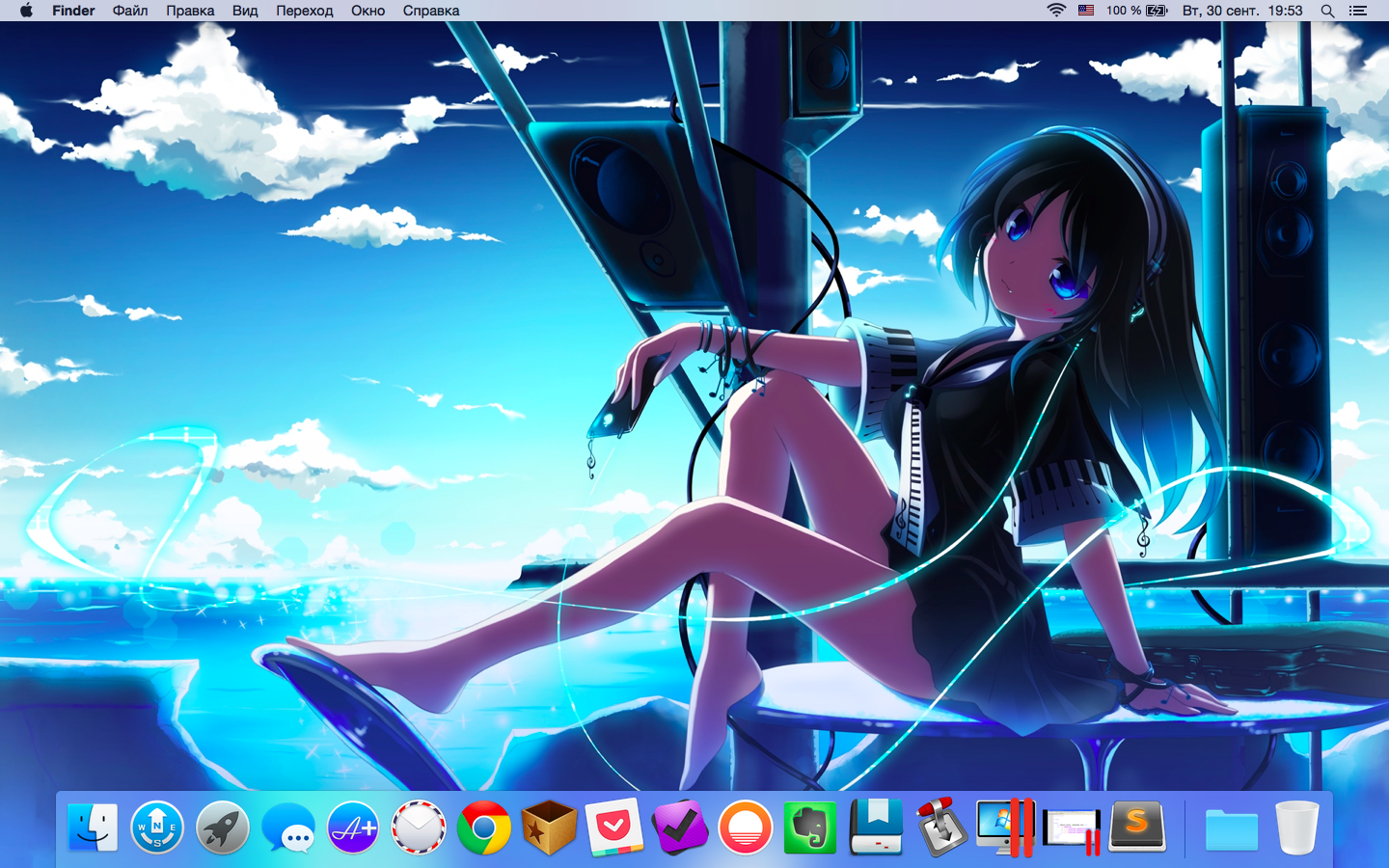Image resolution: width=1389 pixels, height=868 pixels.
Task: Open the blue folder stack in Dock
Action: (1232, 829)
